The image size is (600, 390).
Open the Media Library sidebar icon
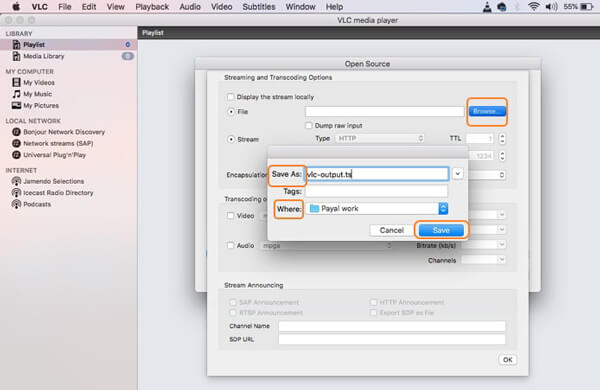16,56
